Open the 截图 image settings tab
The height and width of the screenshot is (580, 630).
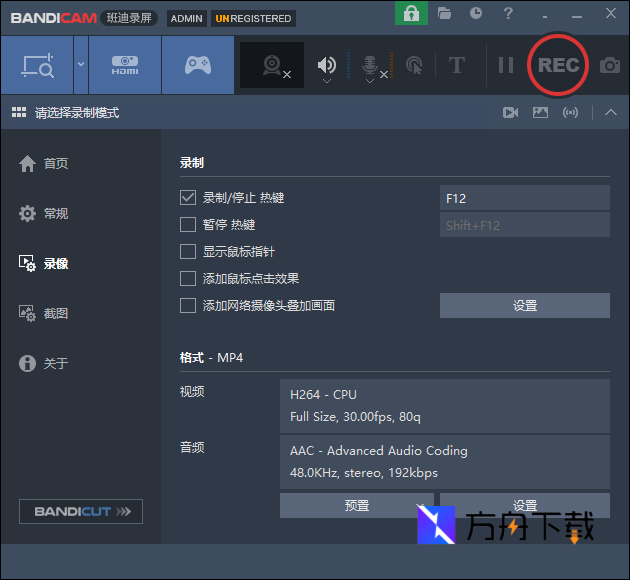[43, 314]
